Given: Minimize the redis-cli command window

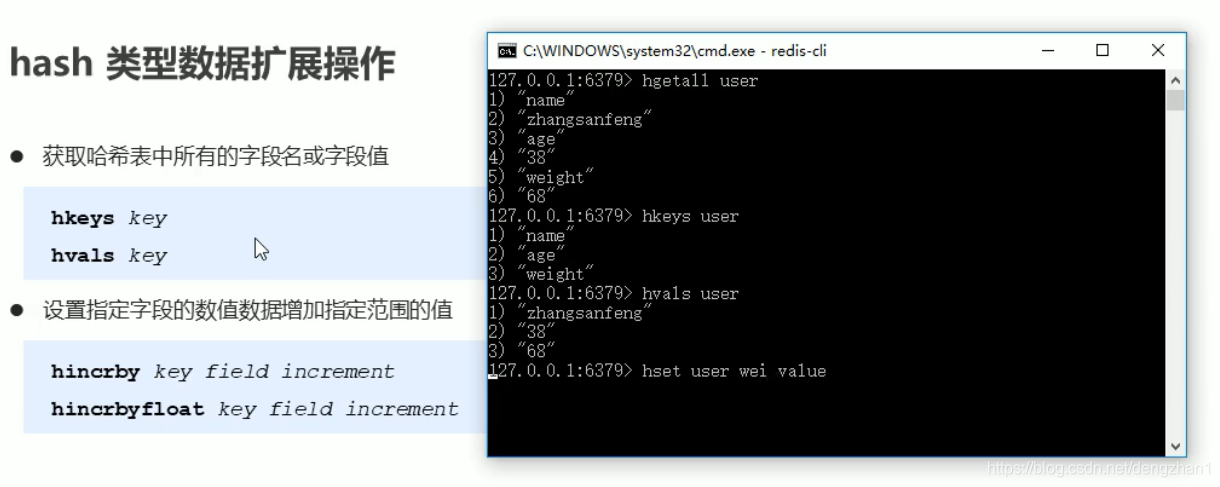Looking at the screenshot, I should click(1049, 50).
